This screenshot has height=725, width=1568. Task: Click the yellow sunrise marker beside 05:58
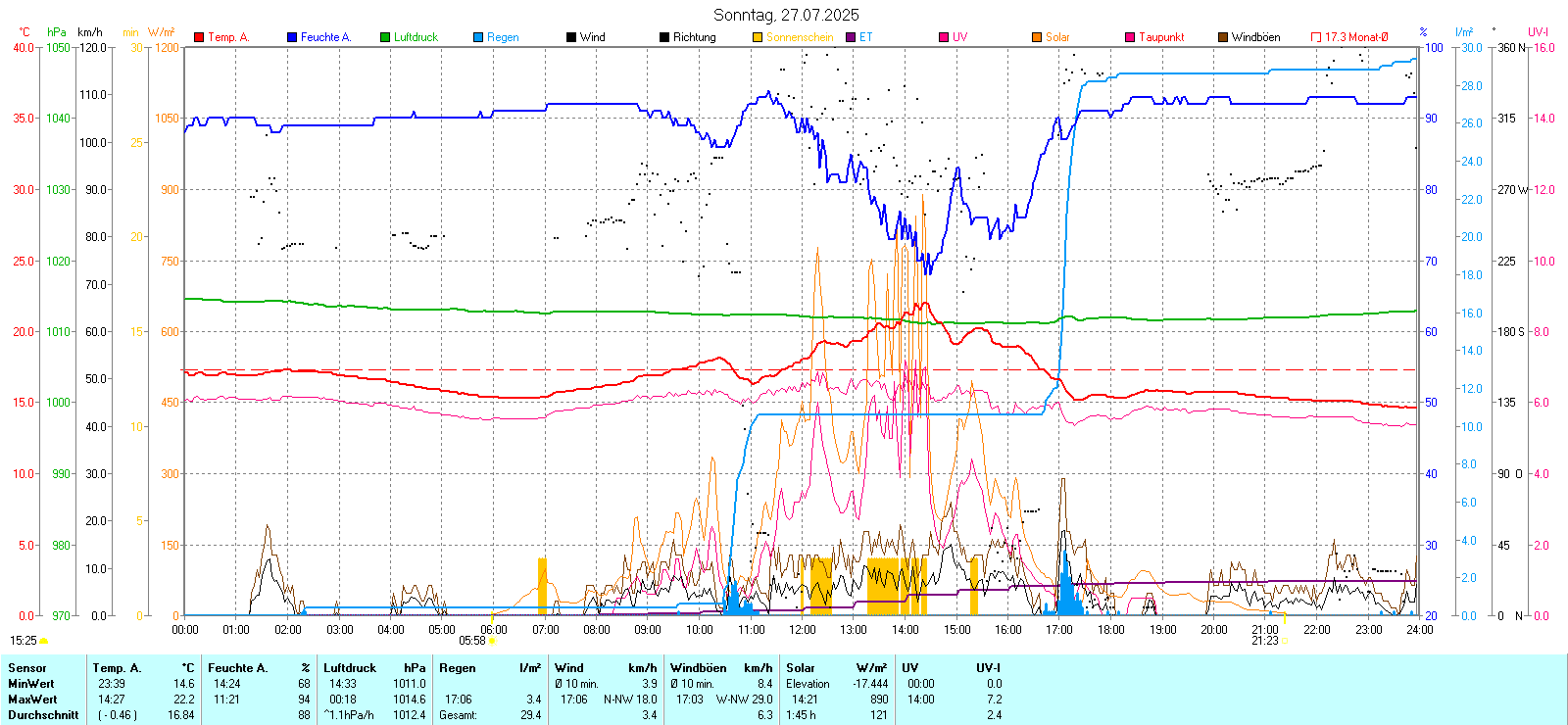click(492, 641)
